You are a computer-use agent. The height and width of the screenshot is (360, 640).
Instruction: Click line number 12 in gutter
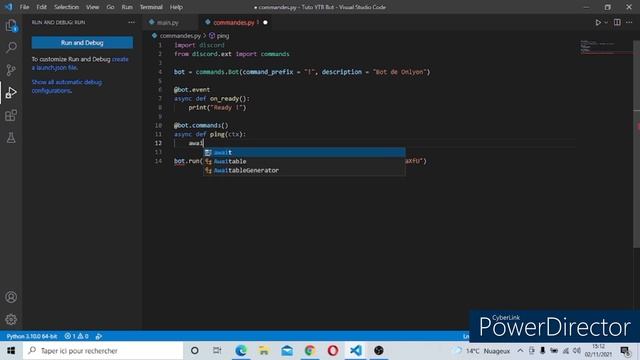point(158,143)
